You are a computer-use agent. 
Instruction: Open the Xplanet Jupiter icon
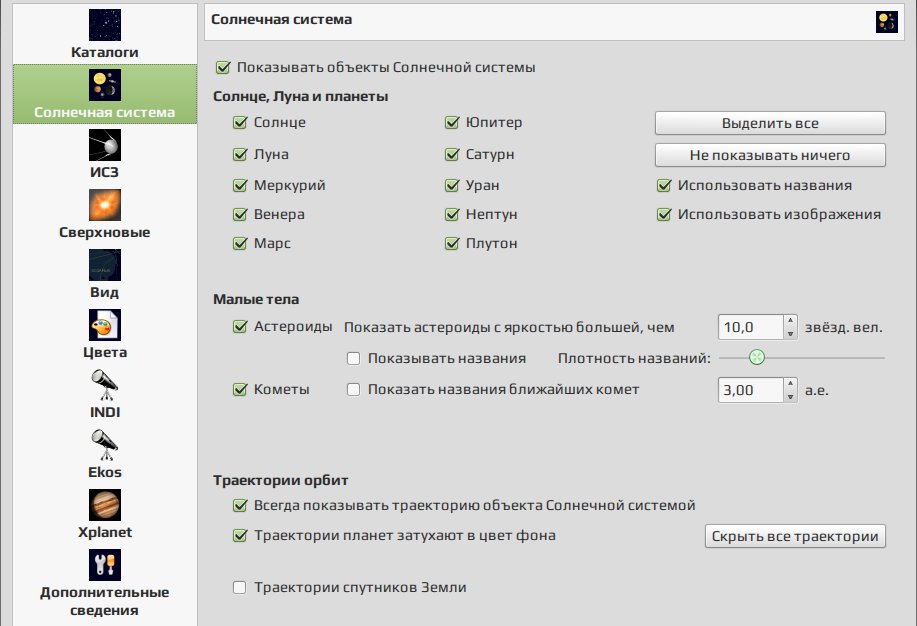coord(105,505)
